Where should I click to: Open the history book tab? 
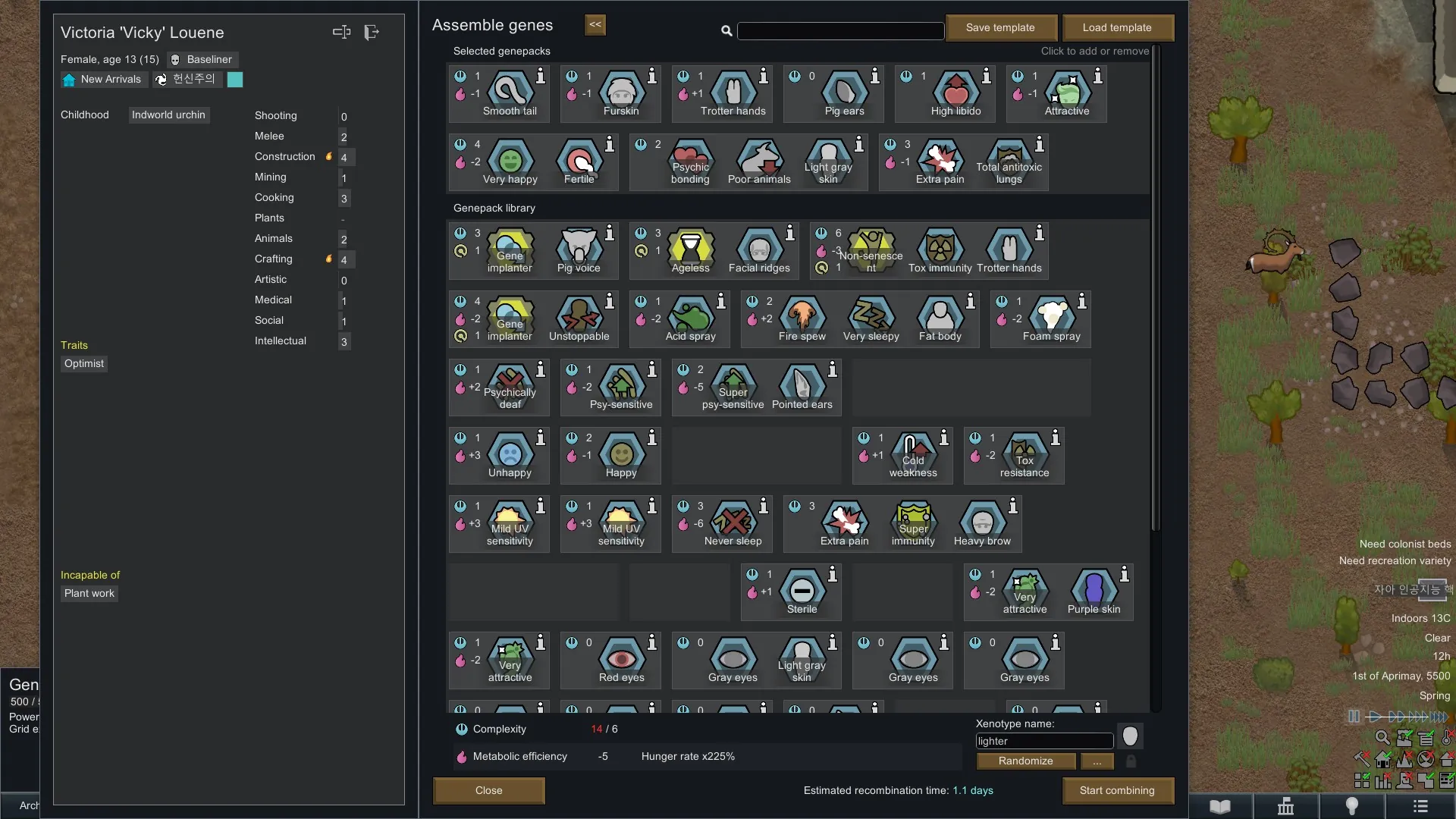(1219, 806)
